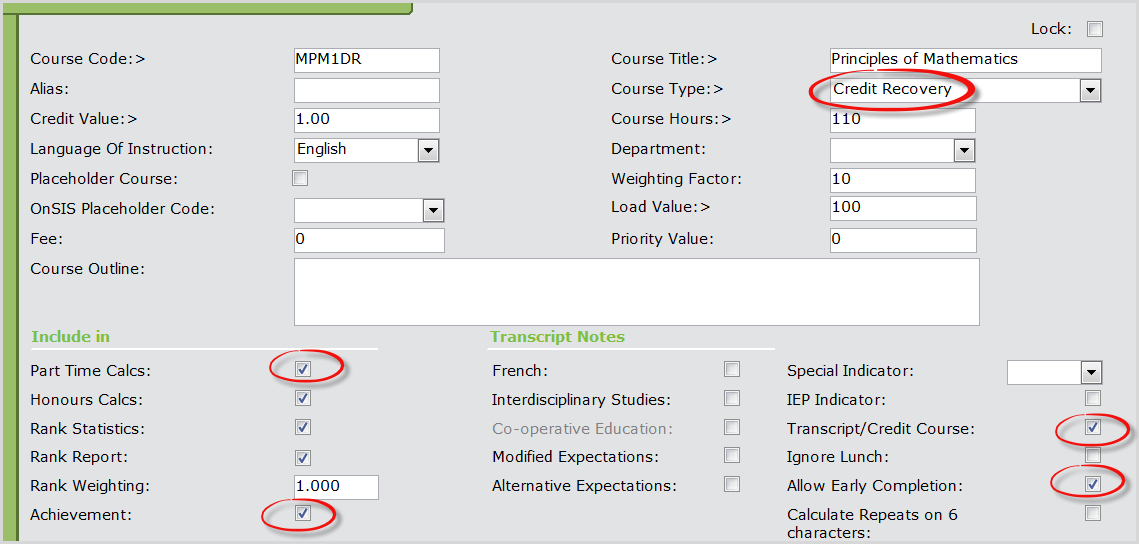Toggle the Achievement checkbox

[303, 514]
